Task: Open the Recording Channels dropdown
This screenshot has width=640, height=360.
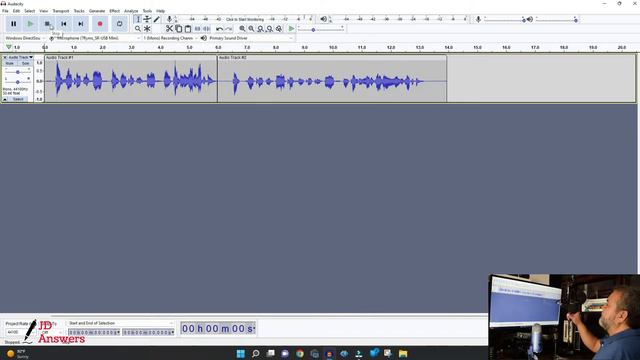Action: coord(171,38)
